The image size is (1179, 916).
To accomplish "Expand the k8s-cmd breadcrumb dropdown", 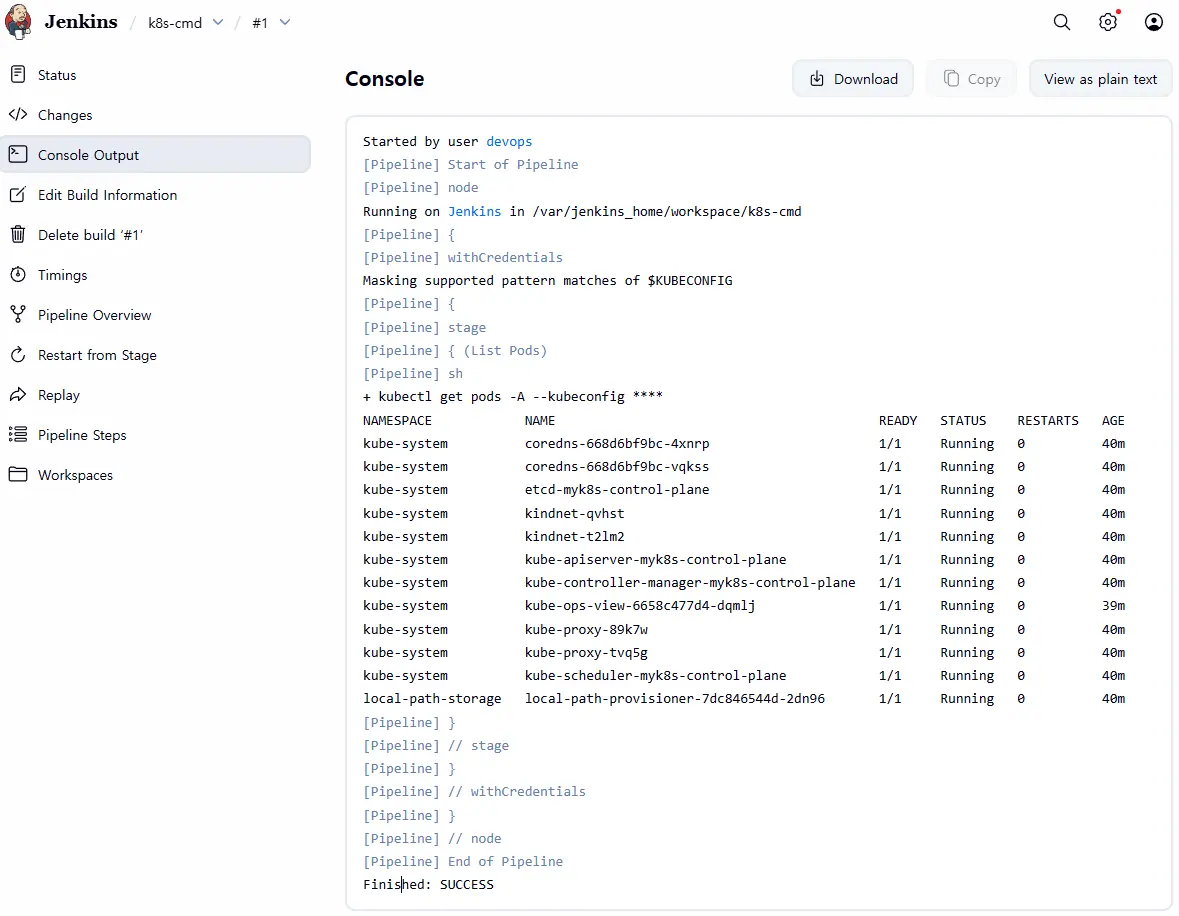I will click(x=219, y=23).
